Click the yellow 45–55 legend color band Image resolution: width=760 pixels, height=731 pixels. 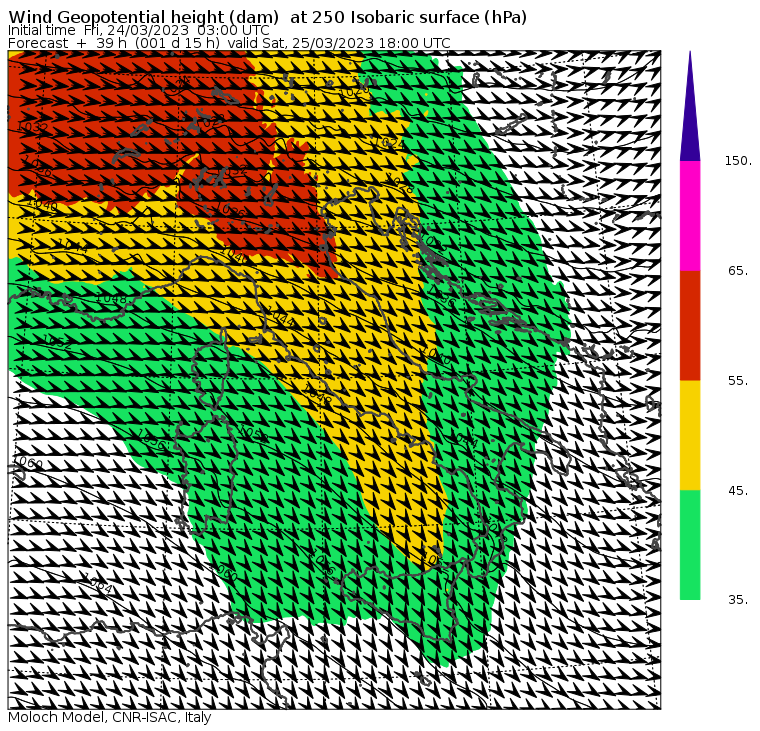pyautogui.click(x=690, y=435)
